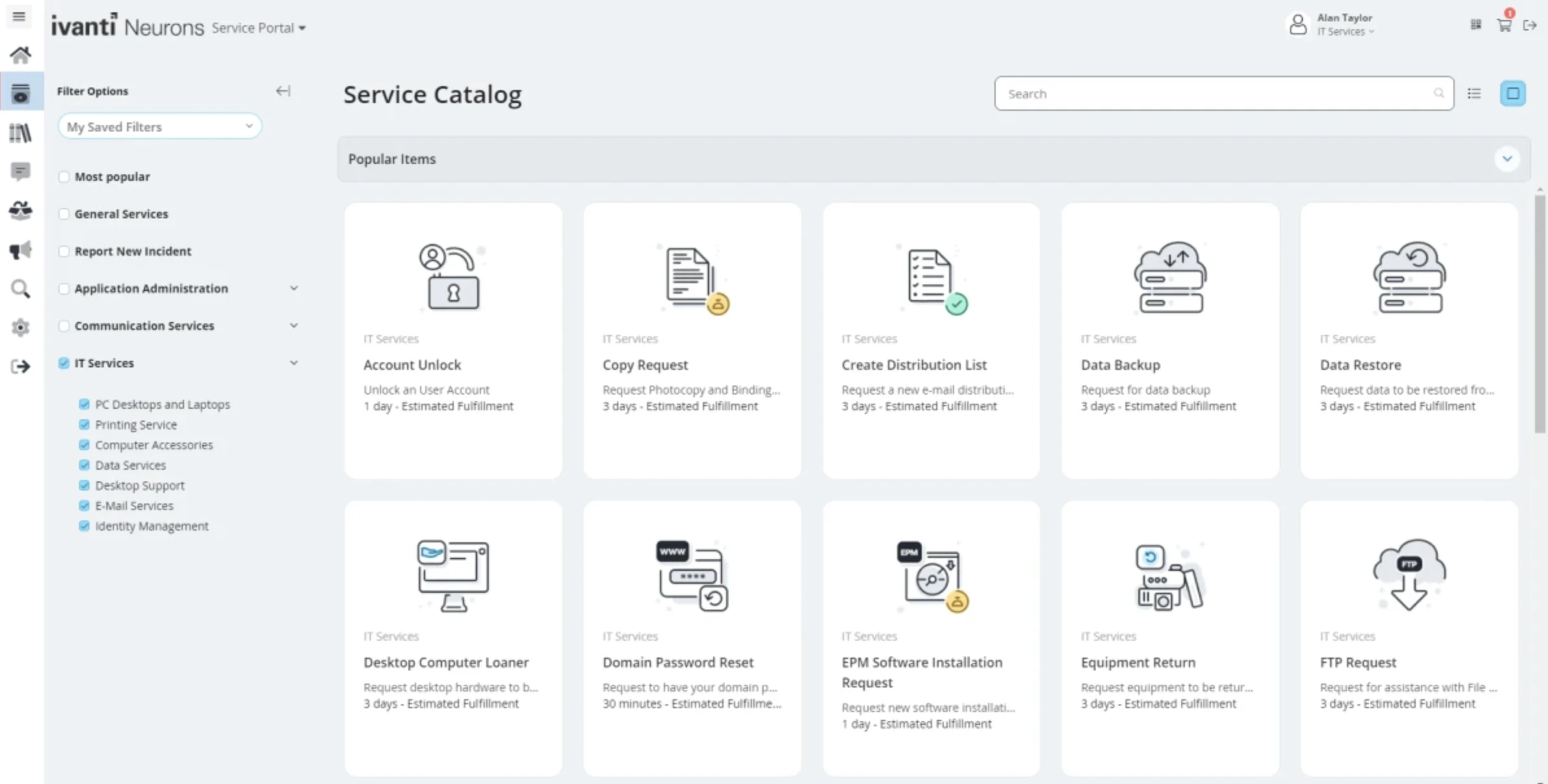Open Alan Taylor IT Services role dropdown
The height and width of the screenshot is (784, 1548).
tap(1346, 32)
